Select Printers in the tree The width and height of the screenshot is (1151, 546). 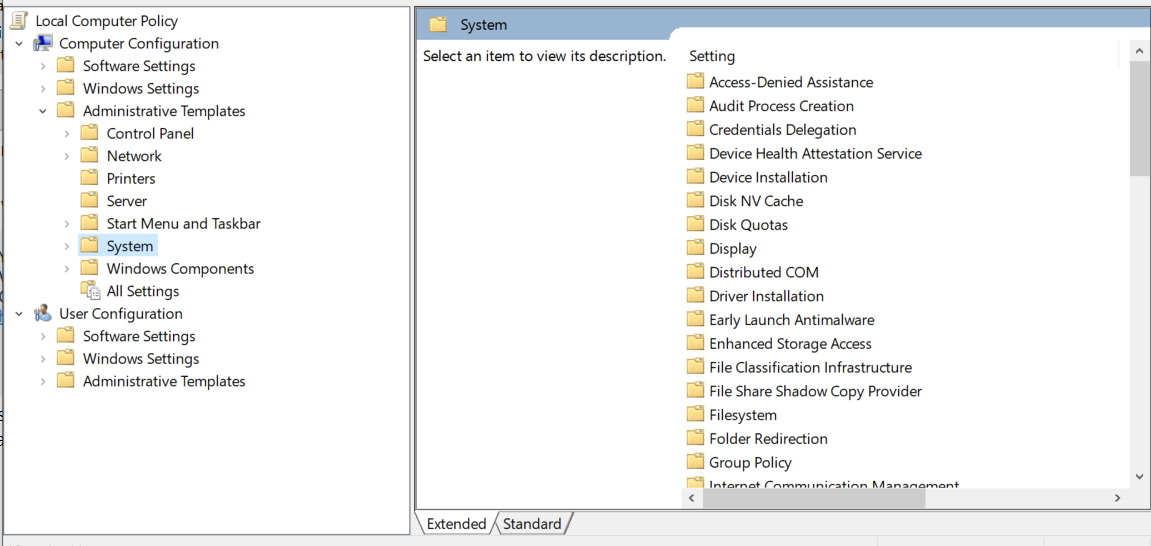click(131, 178)
